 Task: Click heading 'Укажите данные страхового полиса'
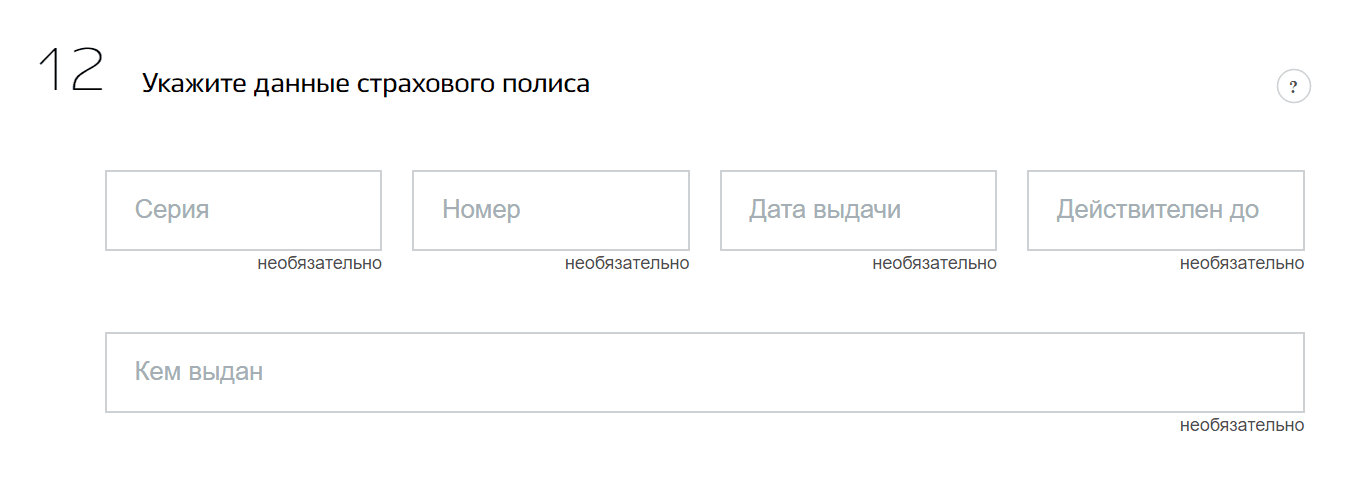(x=365, y=84)
